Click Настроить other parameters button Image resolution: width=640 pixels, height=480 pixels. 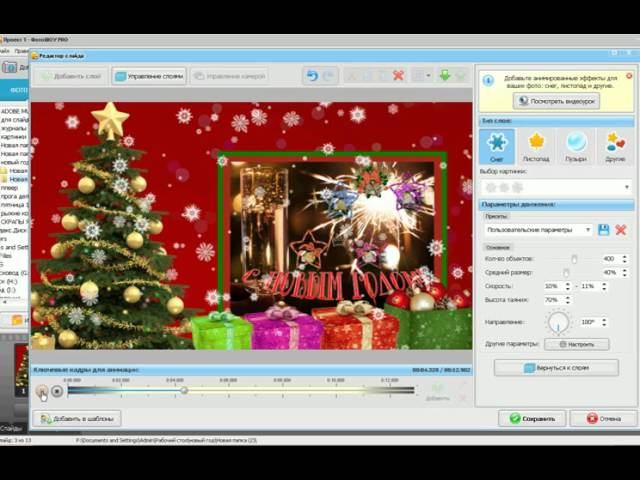(x=577, y=344)
